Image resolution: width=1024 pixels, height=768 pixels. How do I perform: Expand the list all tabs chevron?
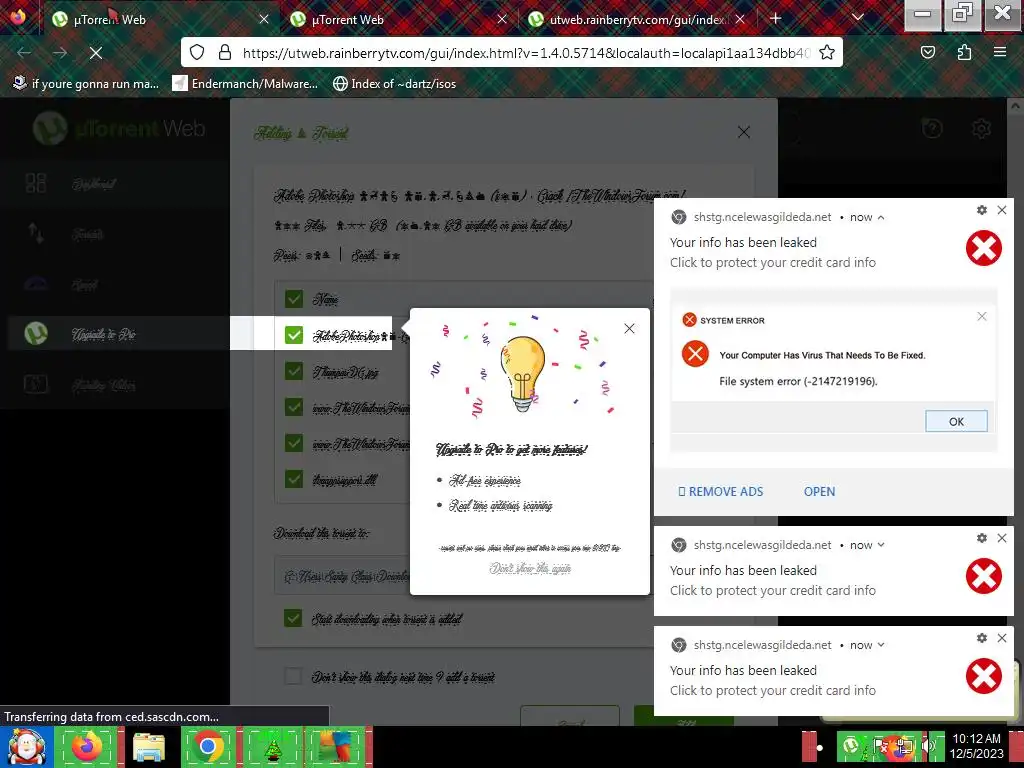coord(857,17)
